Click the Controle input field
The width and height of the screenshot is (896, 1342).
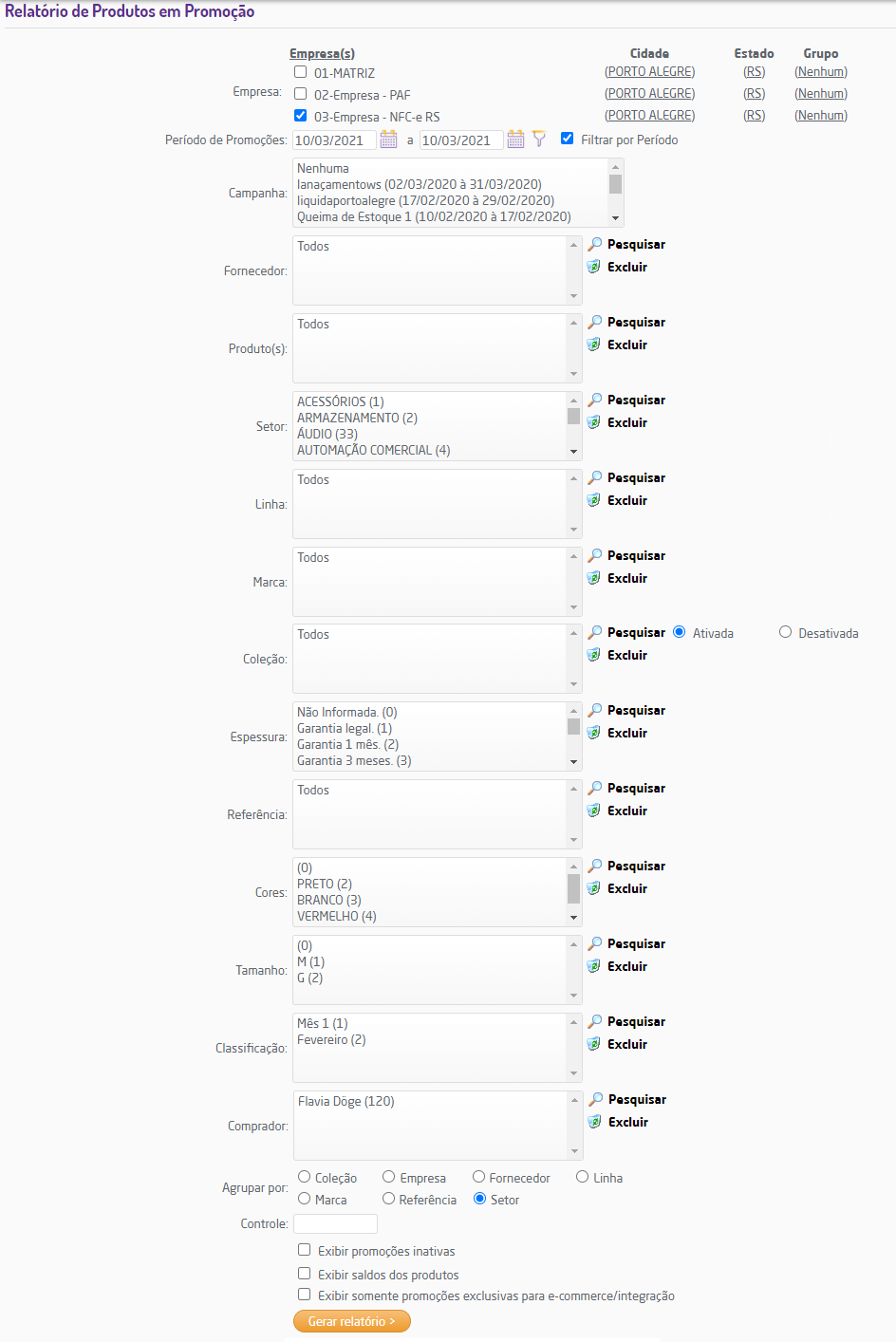[335, 1224]
